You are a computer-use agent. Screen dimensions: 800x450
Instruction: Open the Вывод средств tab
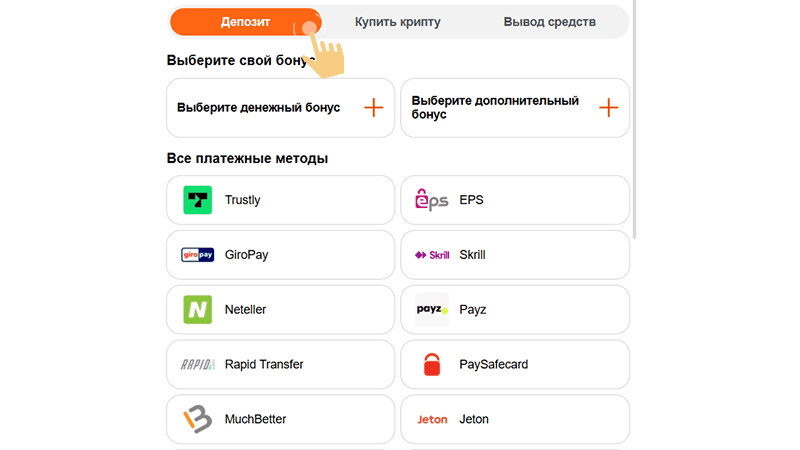pyautogui.click(x=549, y=22)
